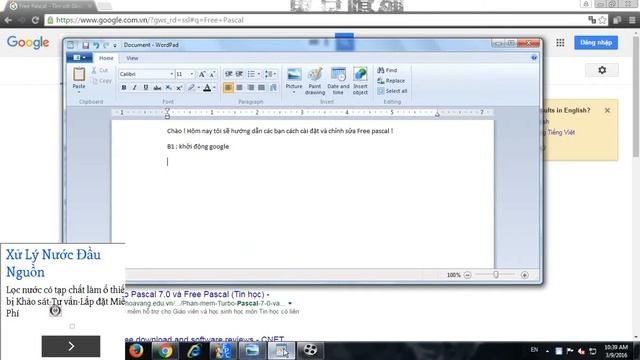The width and height of the screenshot is (640, 360).
Task: Dismiss the English results notice
Action: coord(607,110)
